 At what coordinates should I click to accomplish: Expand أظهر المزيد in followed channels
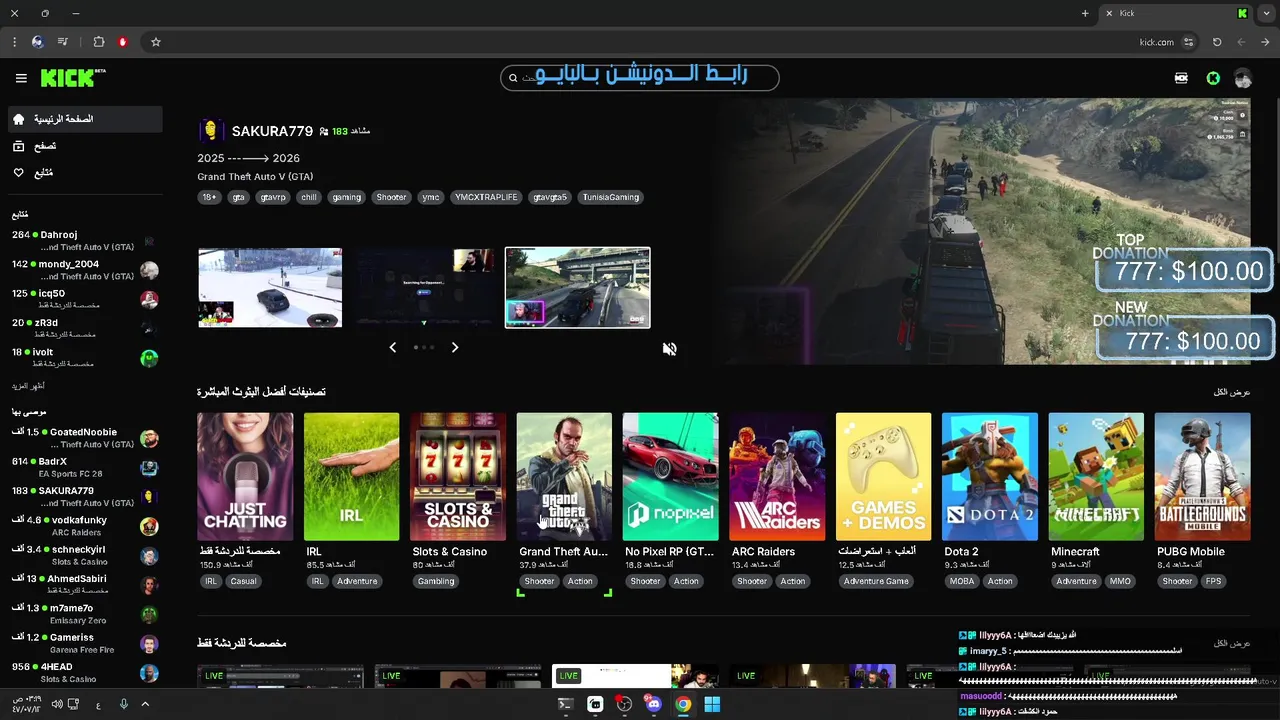pos(28,386)
